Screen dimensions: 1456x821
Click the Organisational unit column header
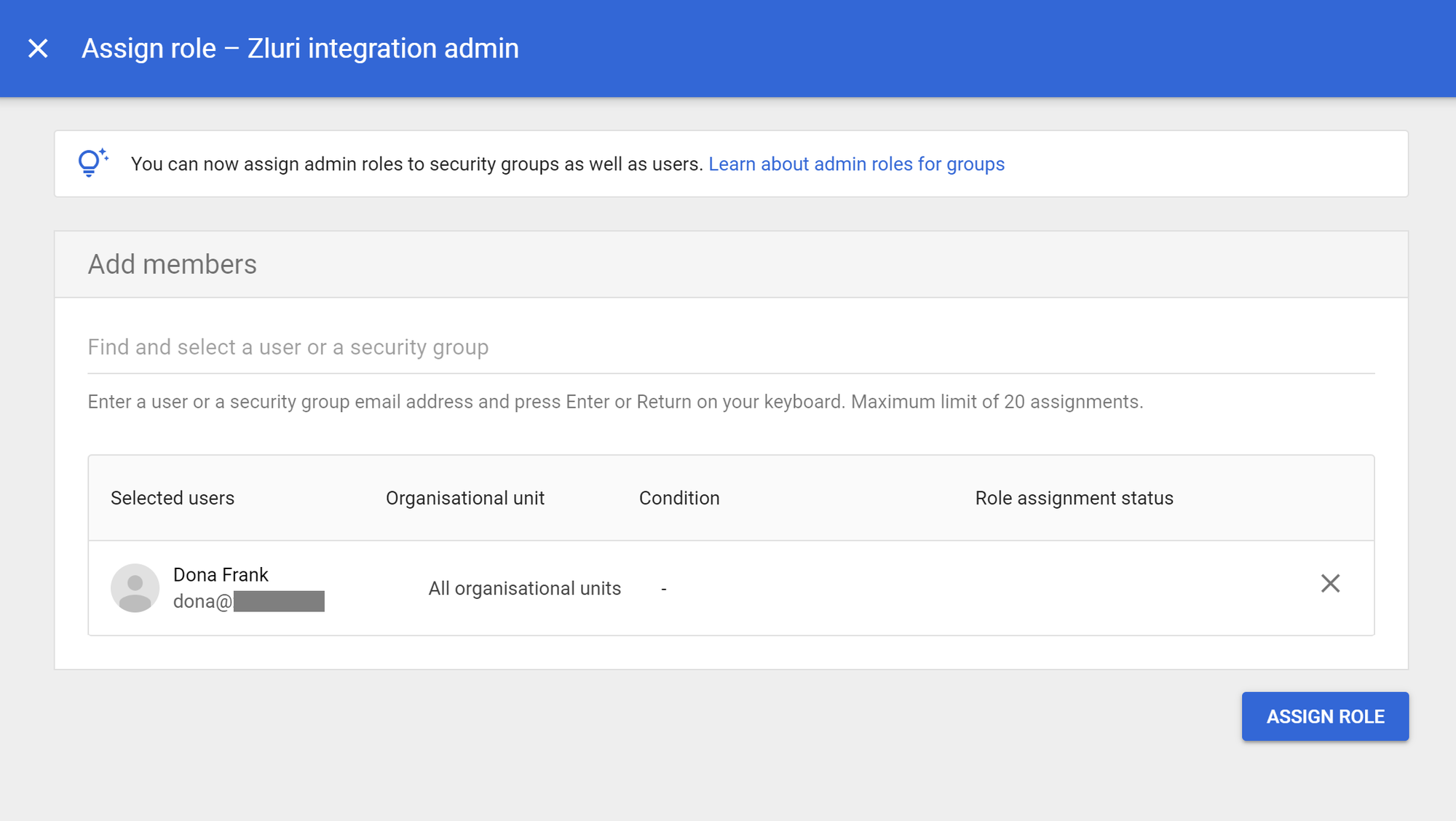click(464, 499)
